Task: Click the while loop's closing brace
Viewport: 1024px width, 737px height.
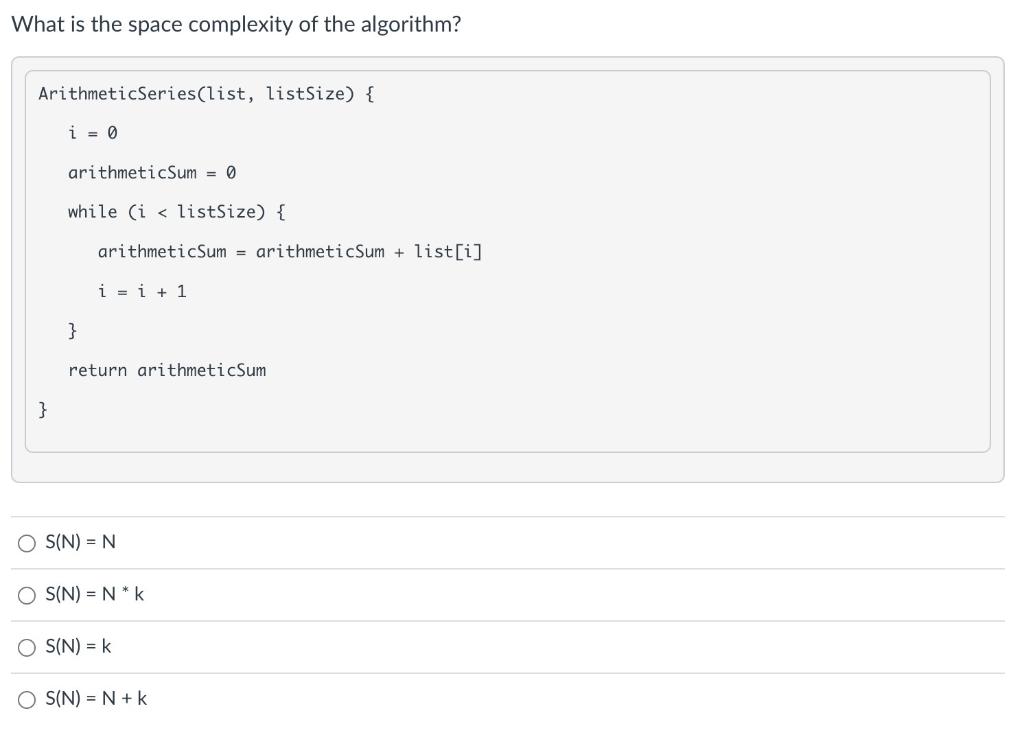Action: 73,330
